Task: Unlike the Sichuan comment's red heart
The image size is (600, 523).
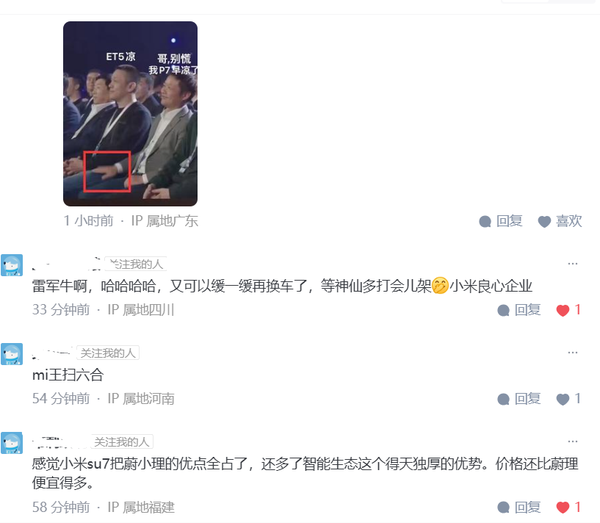Action: tap(562, 310)
